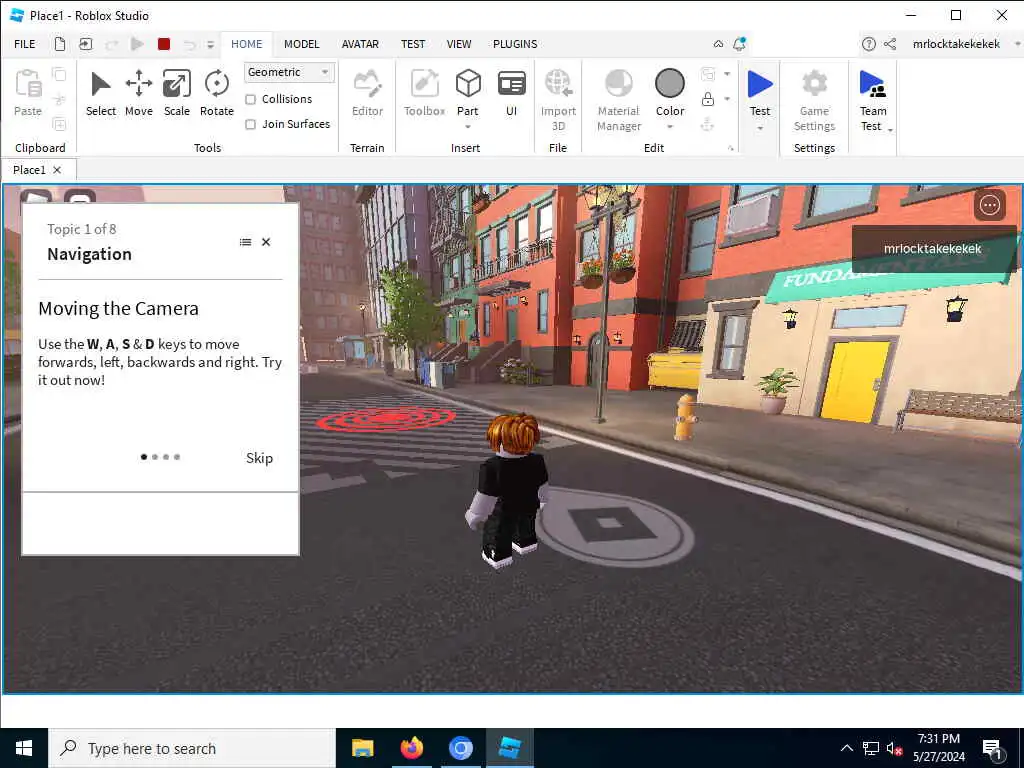Stop the running playtest with red square
The width and height of the screenshot is (1024, 768).
pyautogui.click(x=164, y=44)
